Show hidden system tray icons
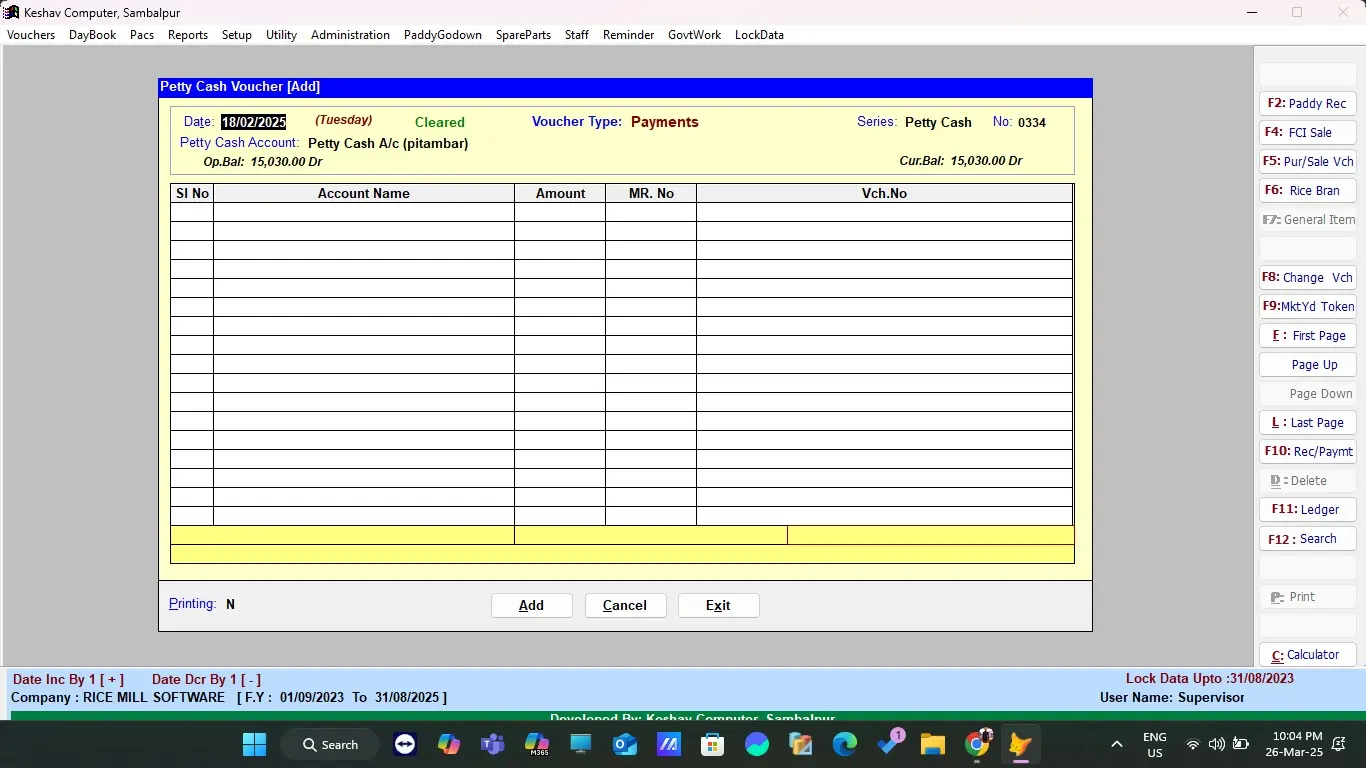 [1117, 745]
